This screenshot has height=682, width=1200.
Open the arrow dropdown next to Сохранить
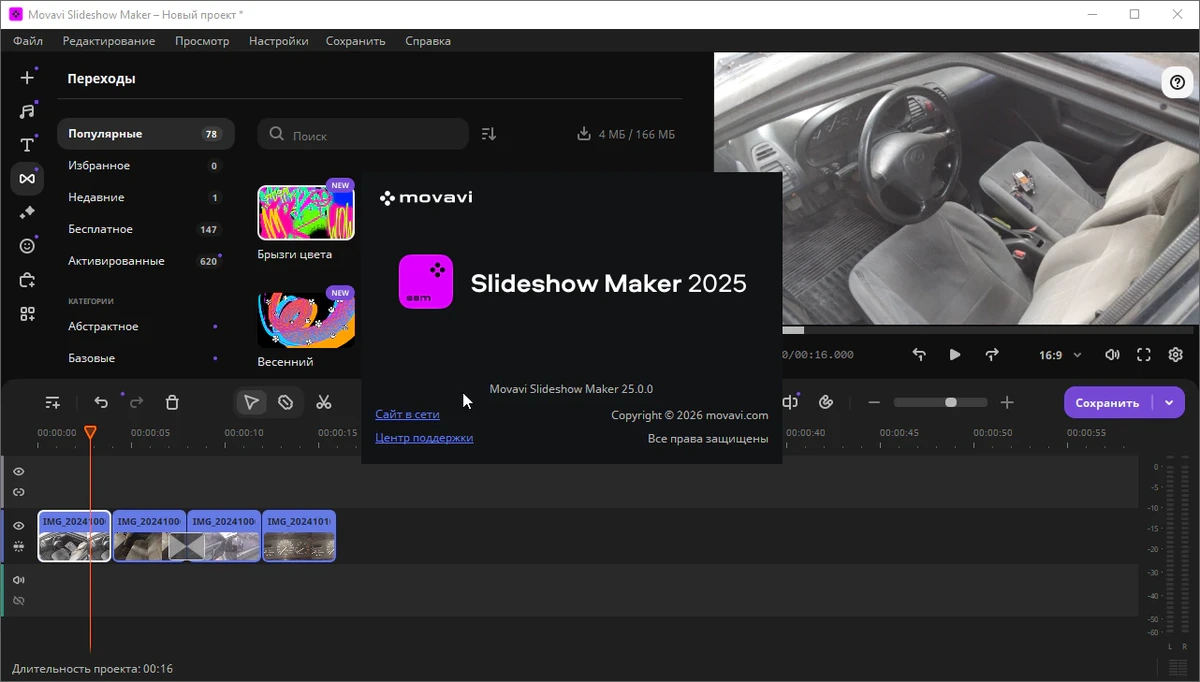(x=1169, y=403)
